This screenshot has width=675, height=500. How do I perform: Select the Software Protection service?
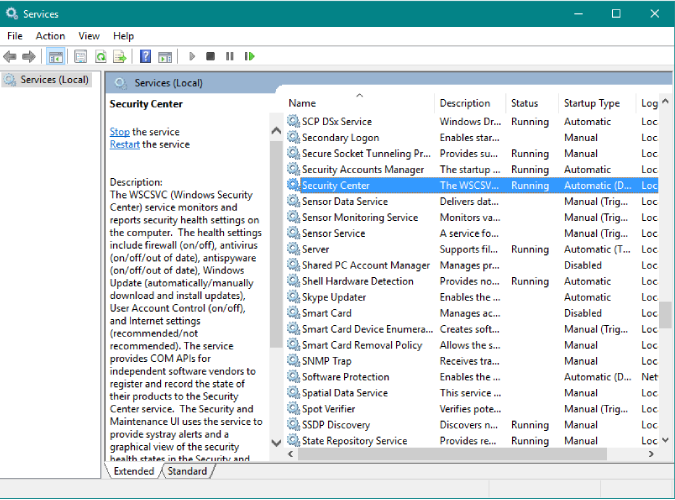coord(472,376)
